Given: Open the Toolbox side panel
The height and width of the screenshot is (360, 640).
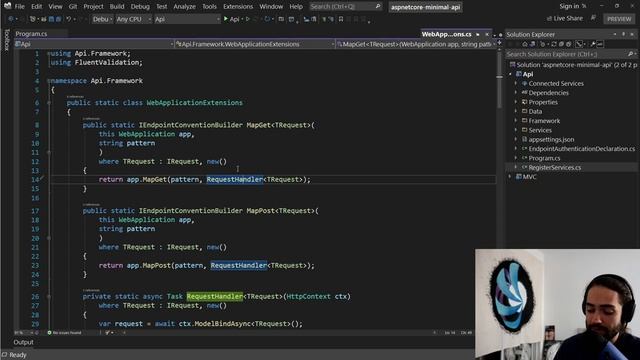Looking at the screenshot, I should tap(6, 40).
